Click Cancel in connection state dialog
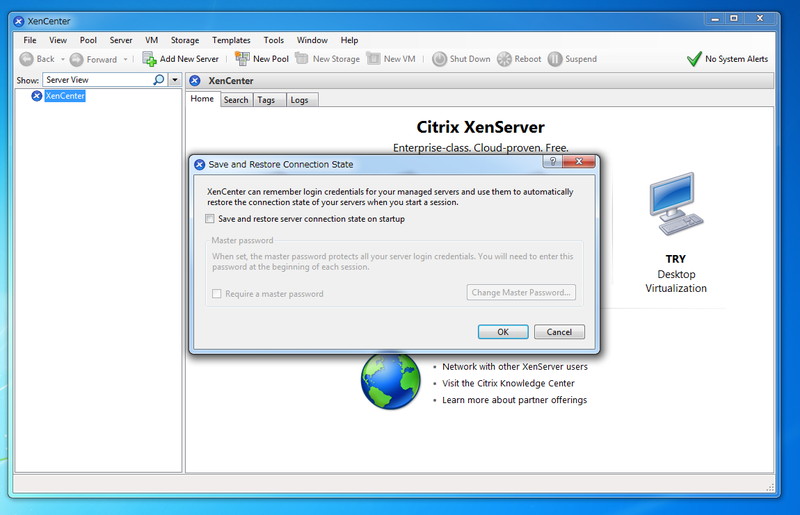 [559, 332]
